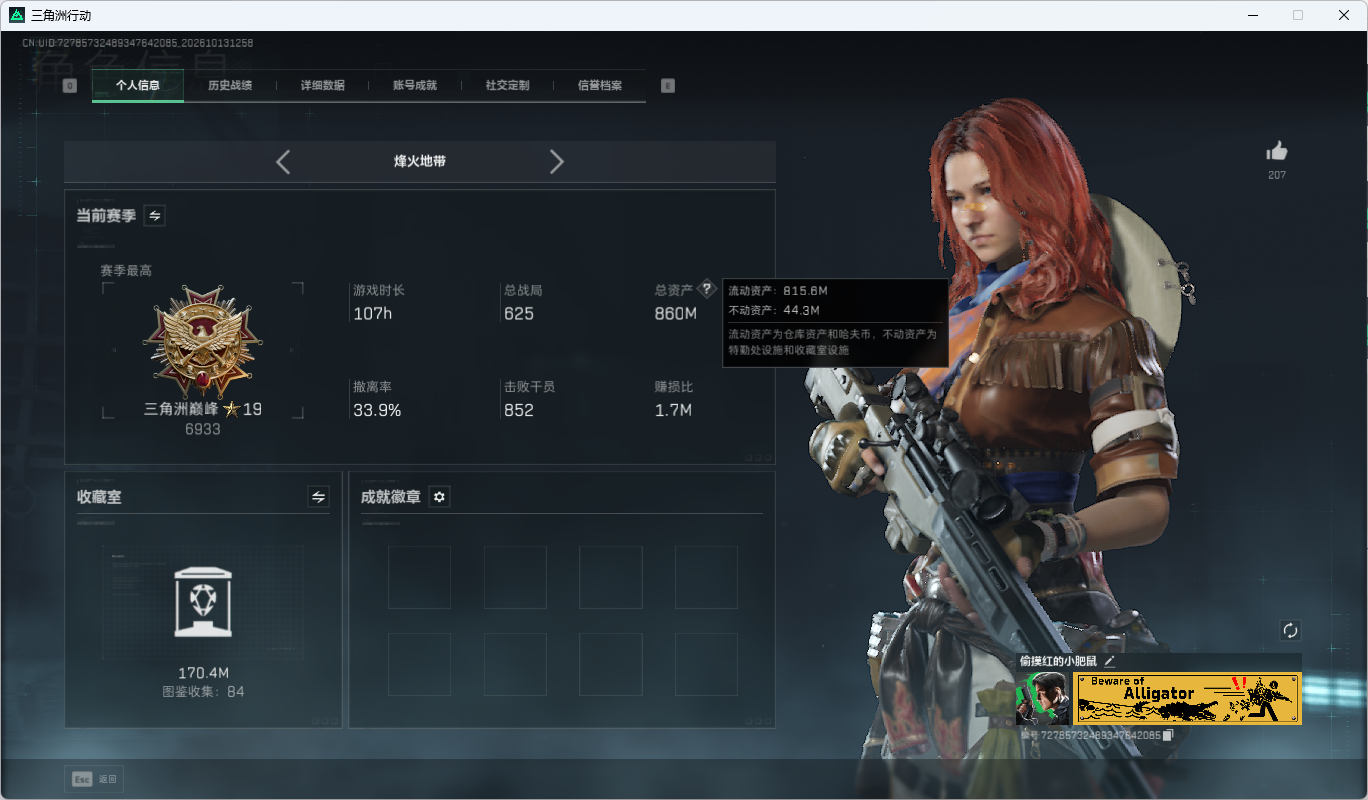Toggle the 当前赛季 season switch icon
This screenshot has height=800, width=1368.
point(155,215)
